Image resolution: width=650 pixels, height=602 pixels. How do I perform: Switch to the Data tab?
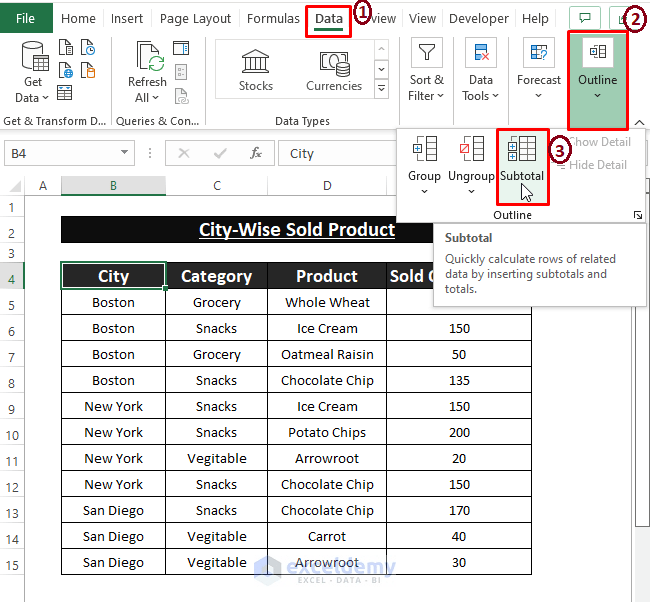329,18
